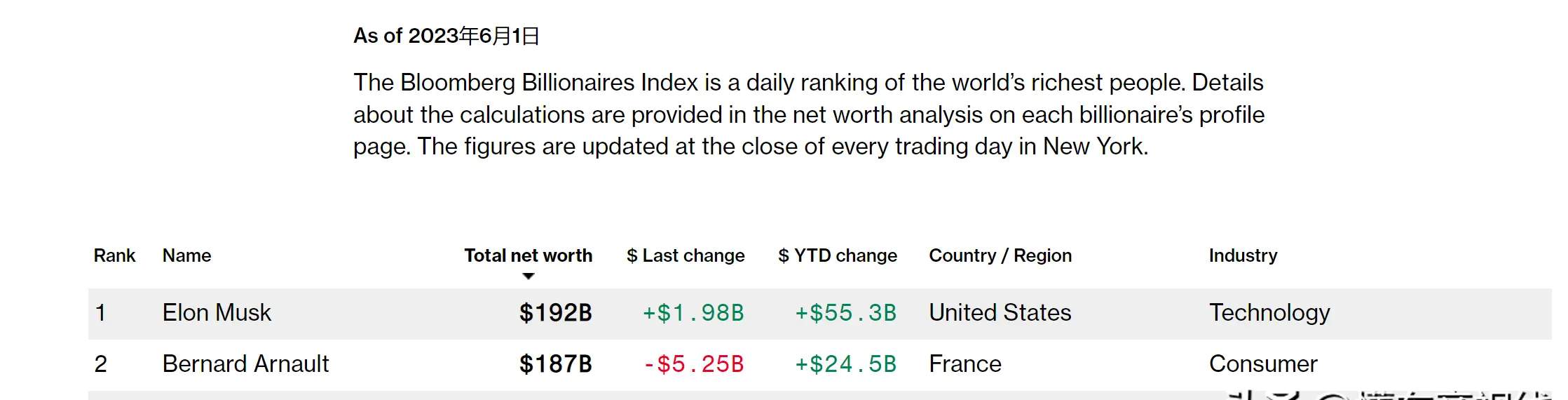This screenshot has width=1568, height=400.
Task: Sort by $ YTD change column
Action: coord(838,255)
